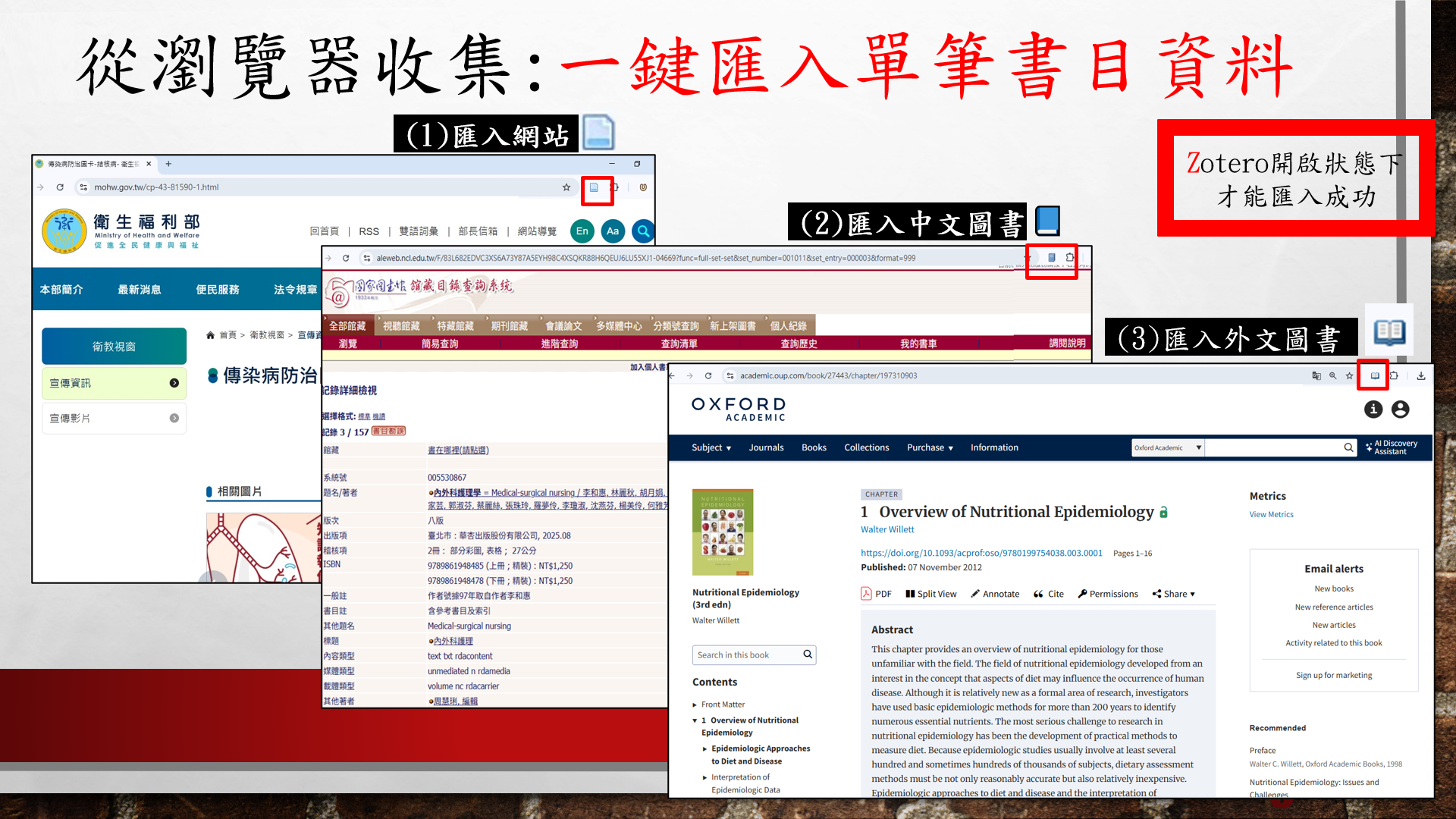Expand 宣傳資訊 sidebar item arrow
Image resolution: width=1456 pixels, height=819 pixels.
click(174, 383)
